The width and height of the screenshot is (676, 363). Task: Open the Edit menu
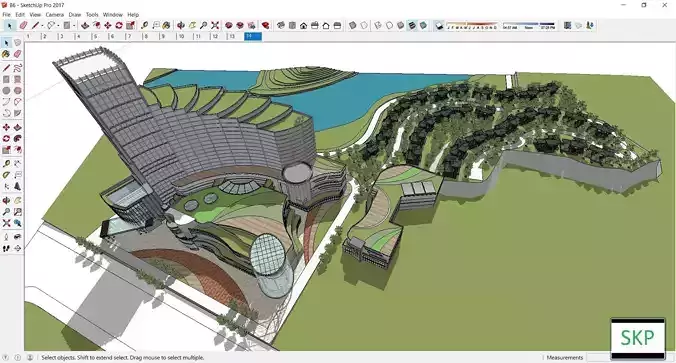point(20,14)
